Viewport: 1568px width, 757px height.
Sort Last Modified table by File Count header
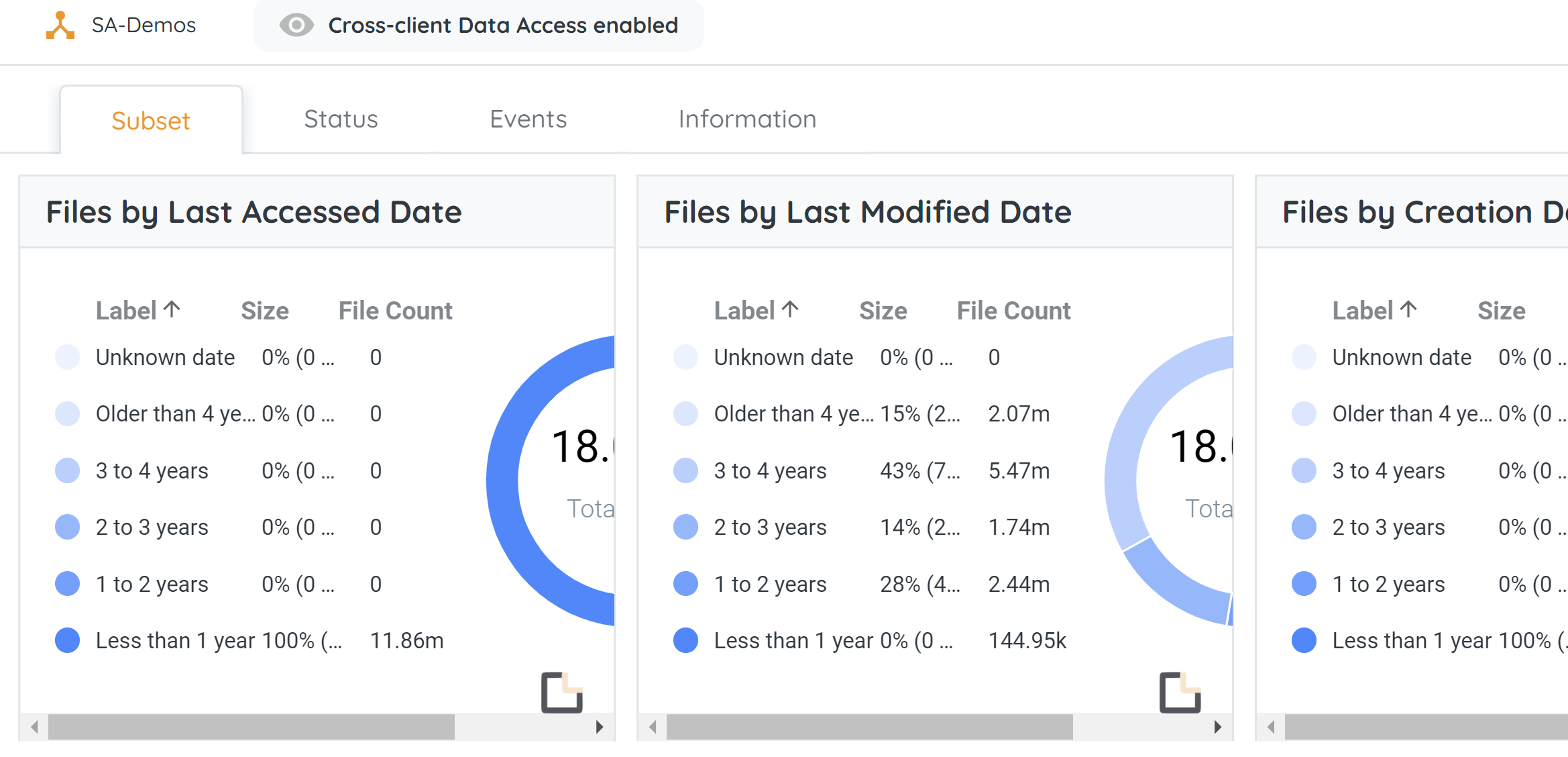pyautogui.click(x=1013, y=311)
